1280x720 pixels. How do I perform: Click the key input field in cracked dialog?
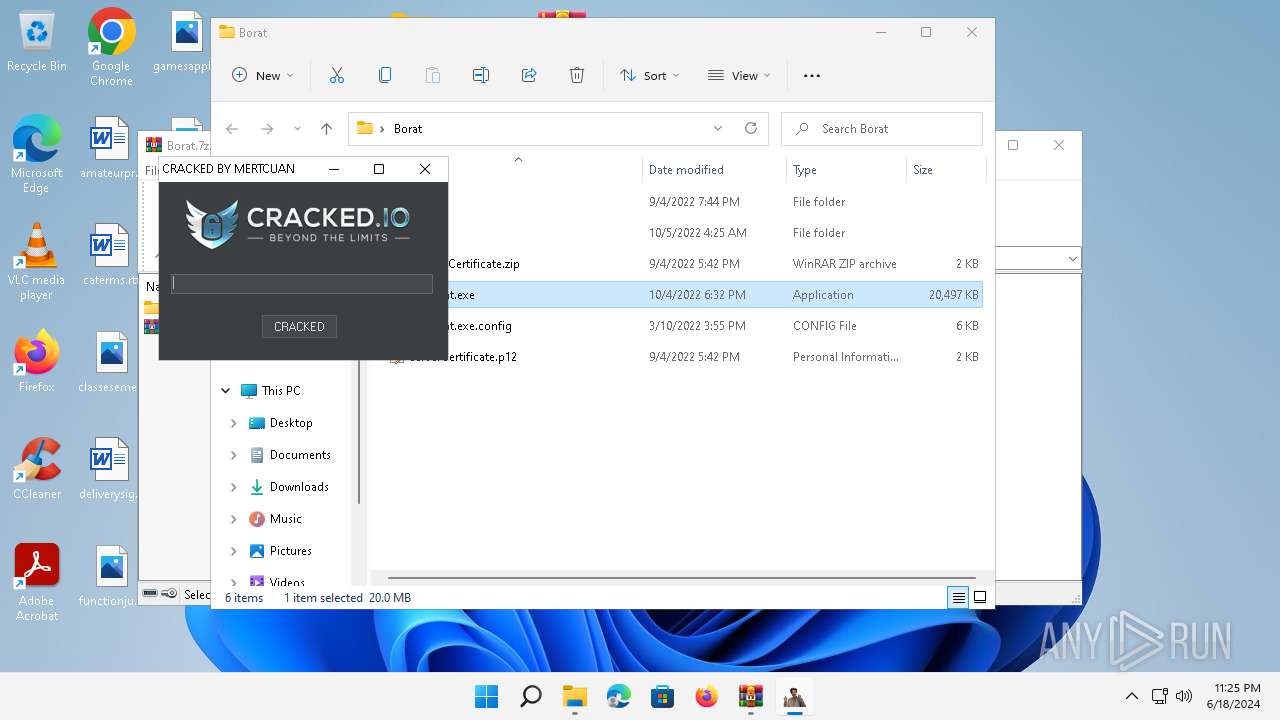(x=302, y=284)
